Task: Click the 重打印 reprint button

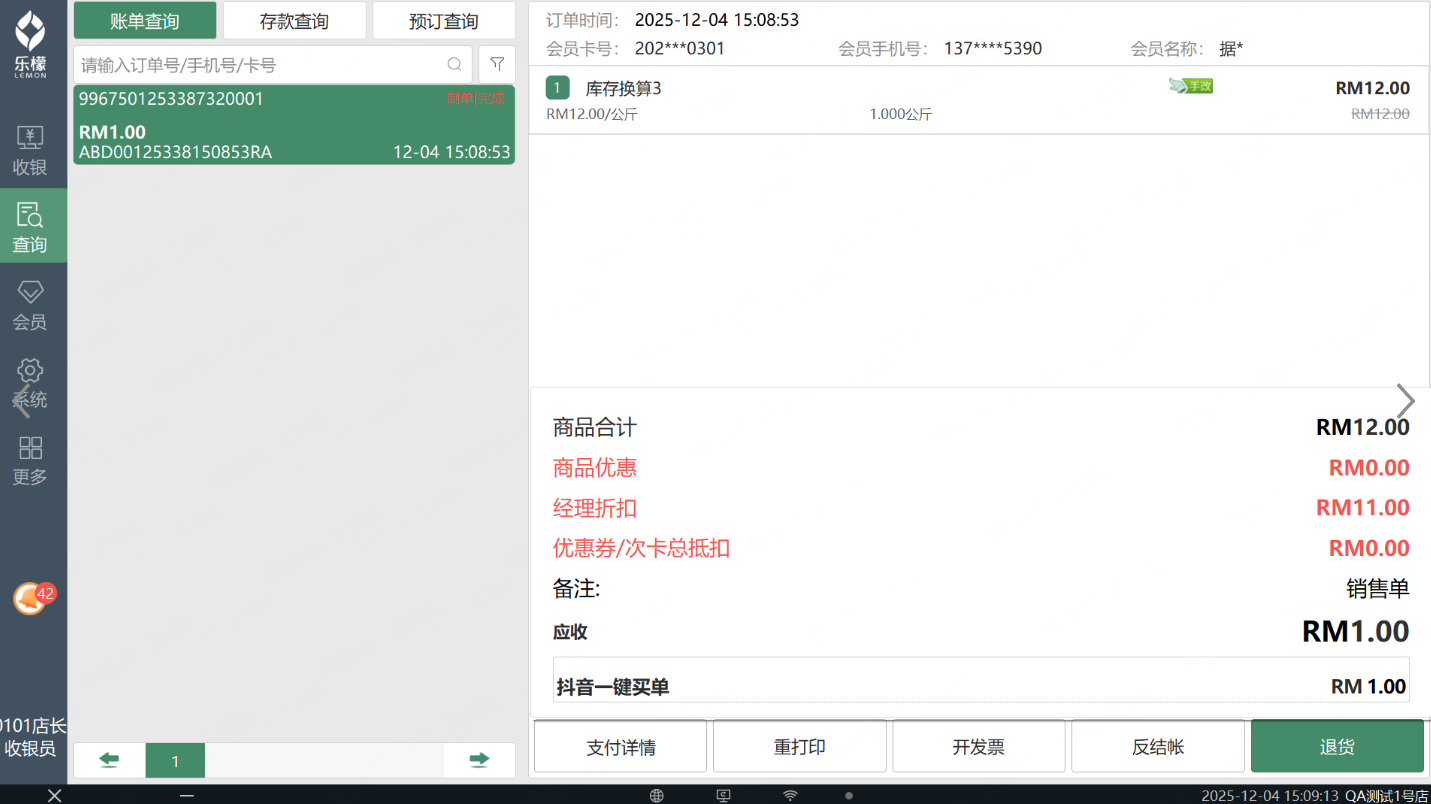Action: tap(800, 747)
